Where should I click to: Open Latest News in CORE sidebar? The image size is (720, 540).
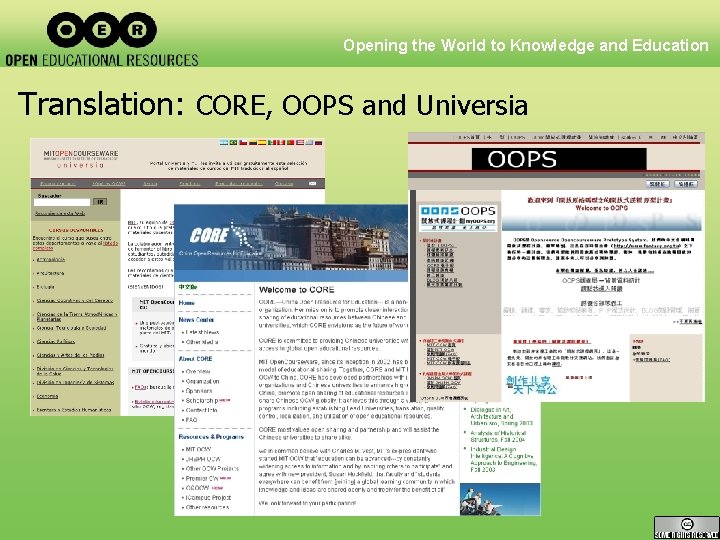tap(202, 332)
